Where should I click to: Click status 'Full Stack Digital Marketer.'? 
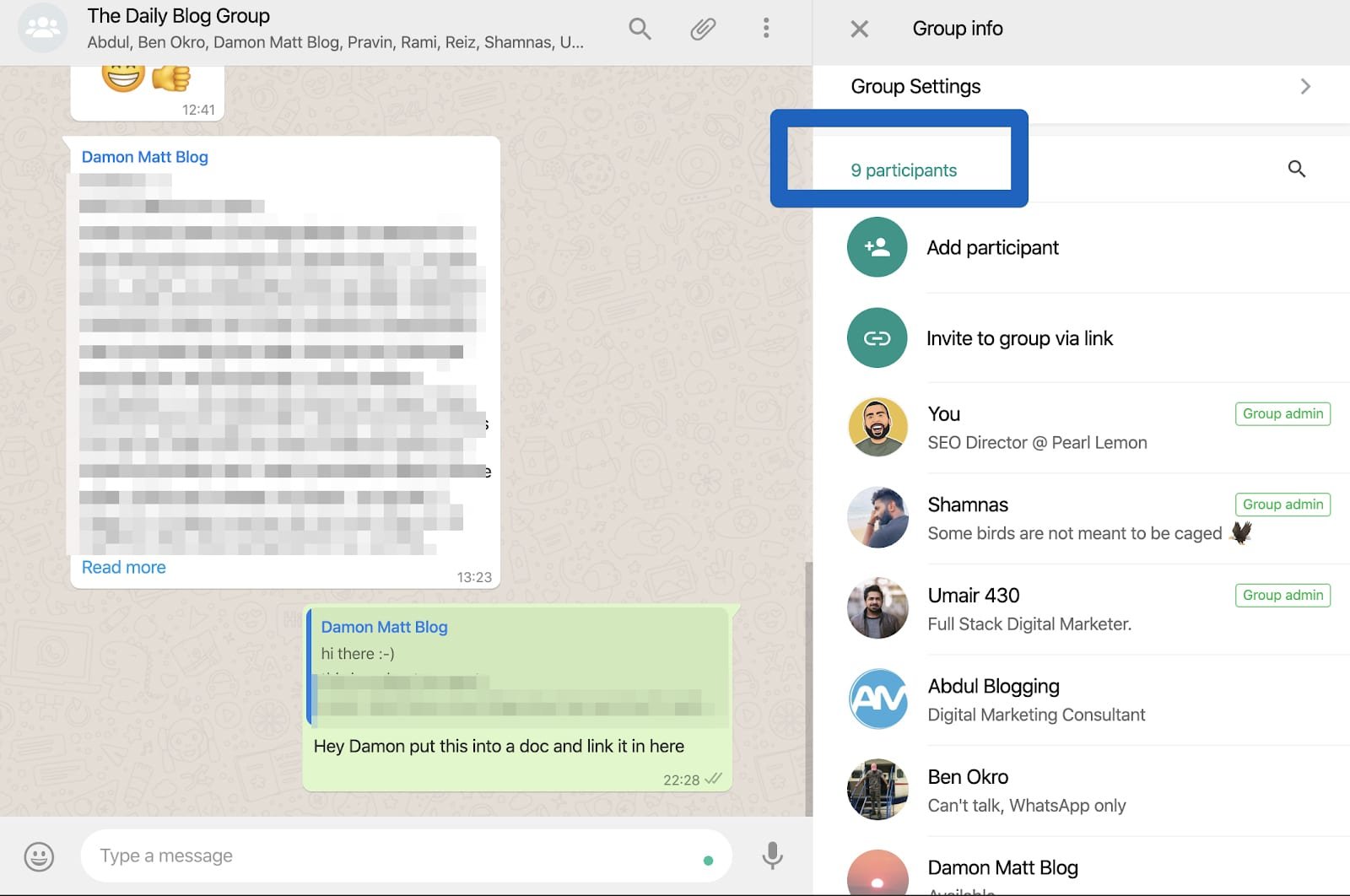pos(1029,624)
